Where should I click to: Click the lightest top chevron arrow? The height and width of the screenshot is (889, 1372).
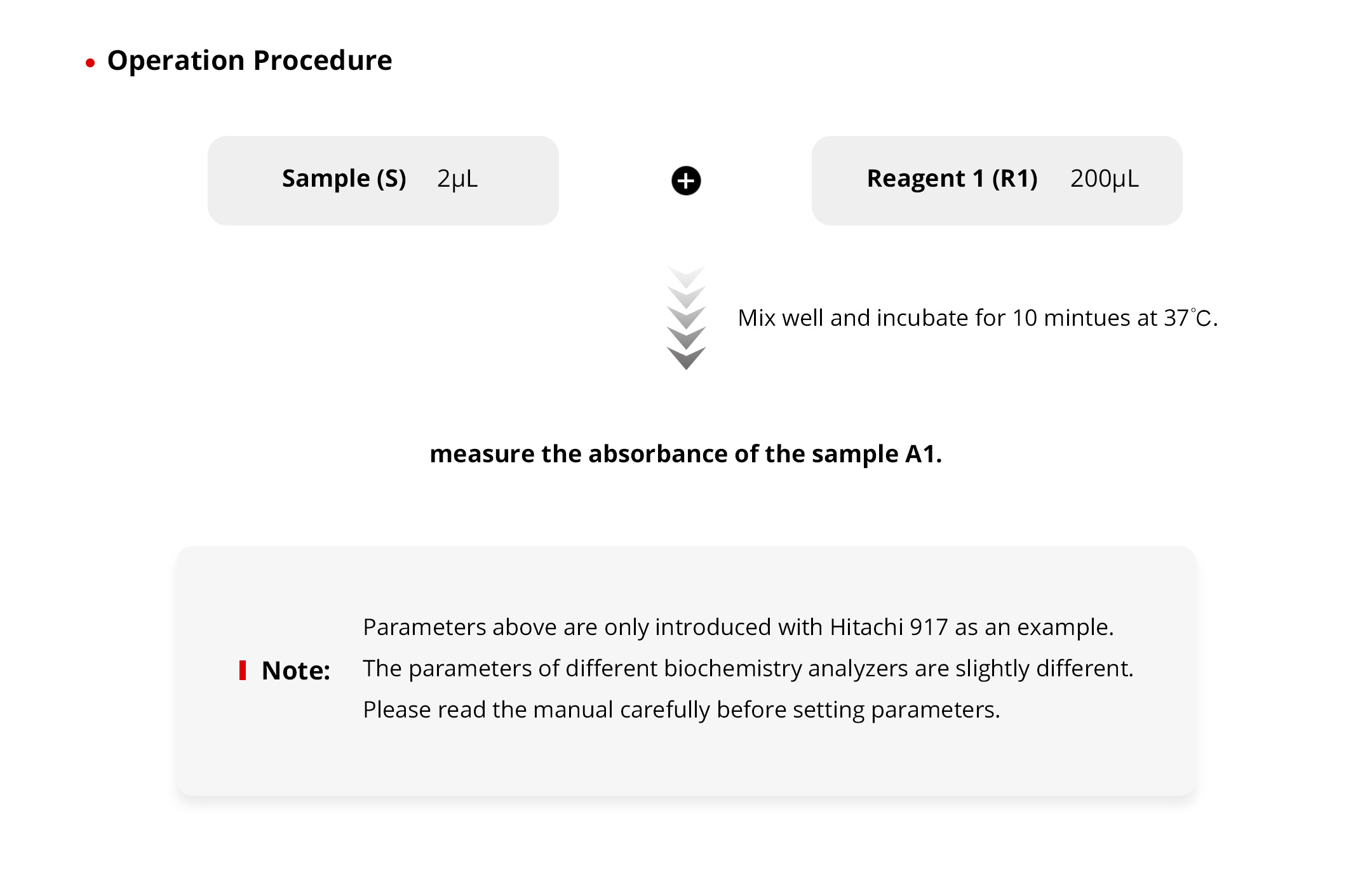(x=686, y=276)
